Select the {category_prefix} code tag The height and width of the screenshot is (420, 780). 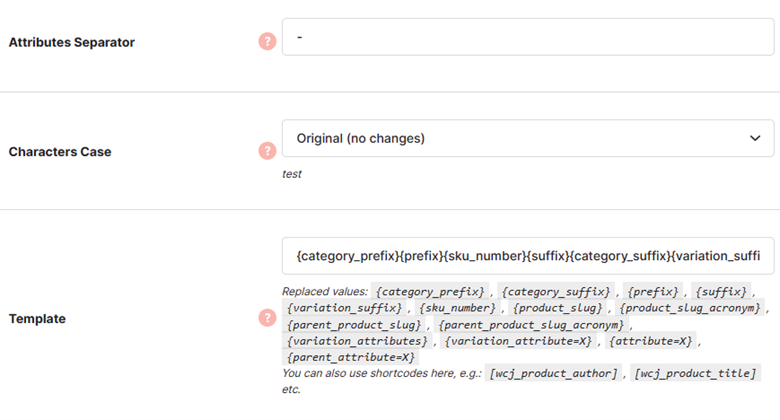pos(430,292)
